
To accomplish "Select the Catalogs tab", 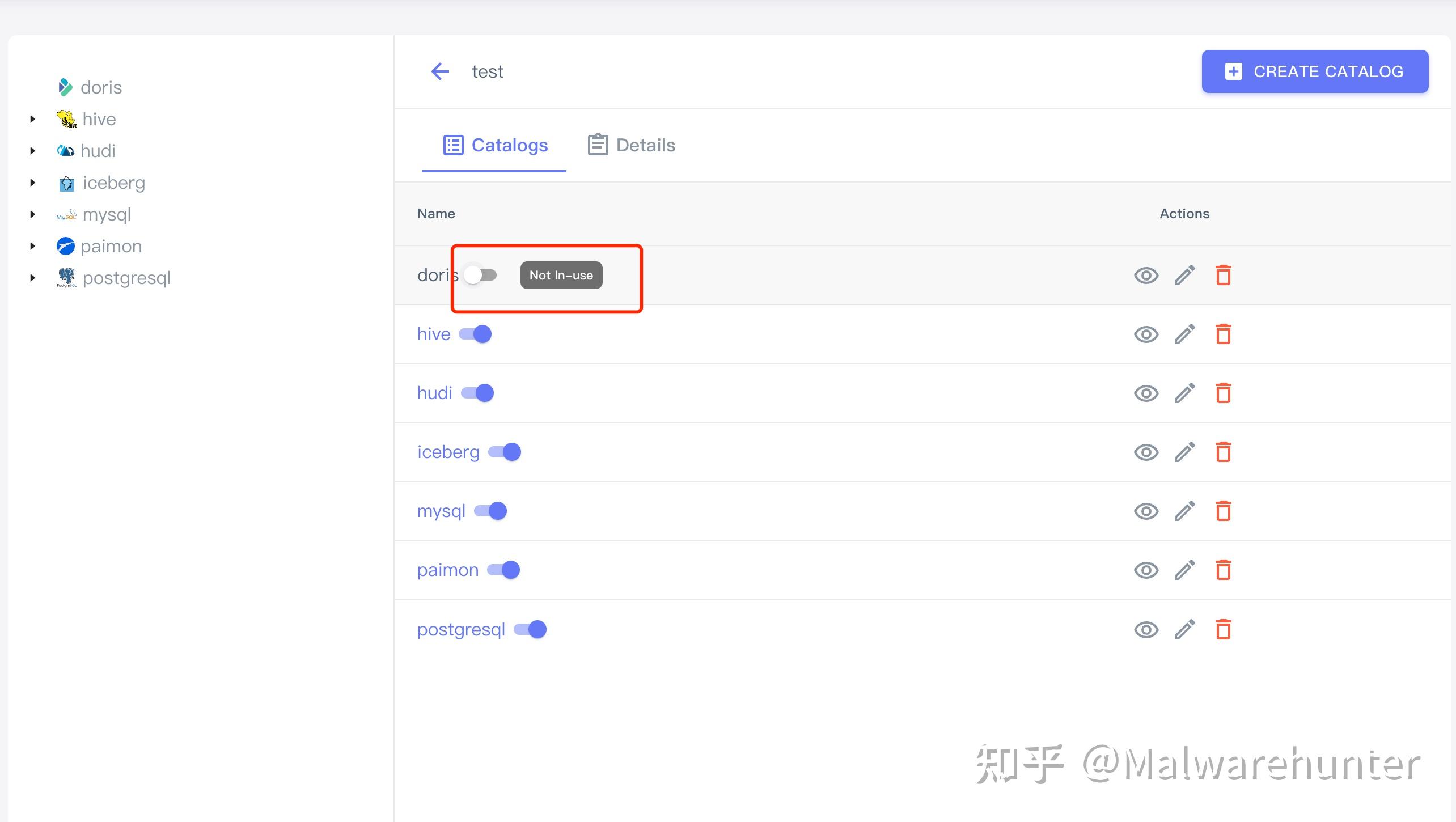I will (495, 145).
